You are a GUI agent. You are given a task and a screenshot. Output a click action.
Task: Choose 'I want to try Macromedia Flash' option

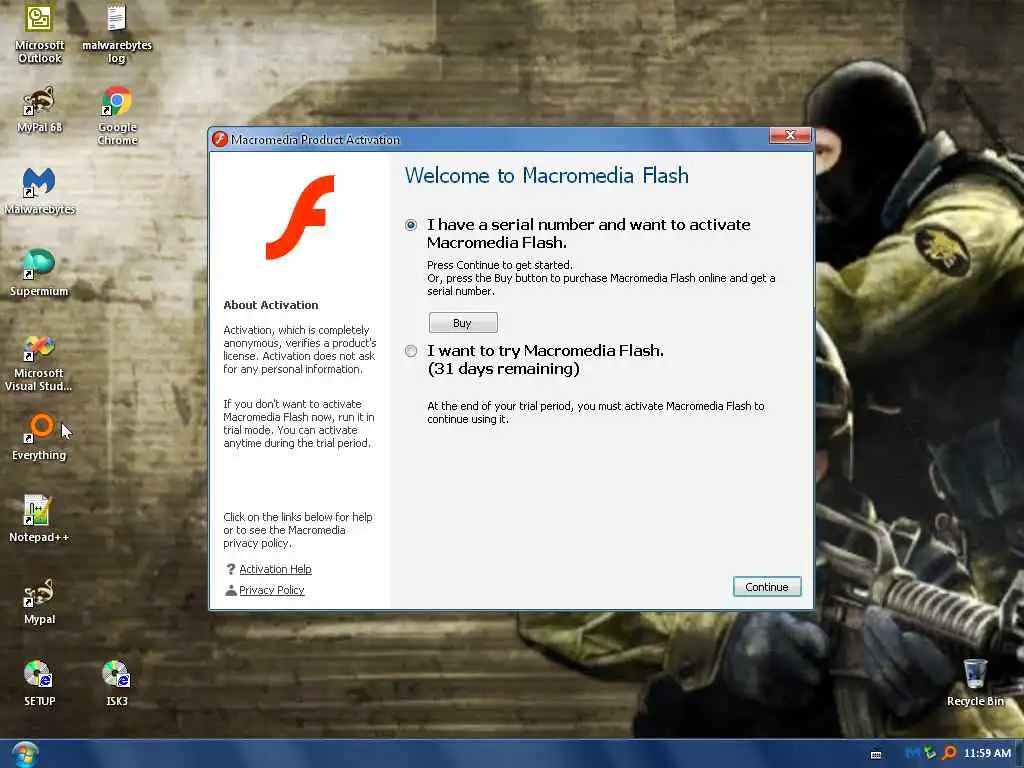click(x=411, y=351)
